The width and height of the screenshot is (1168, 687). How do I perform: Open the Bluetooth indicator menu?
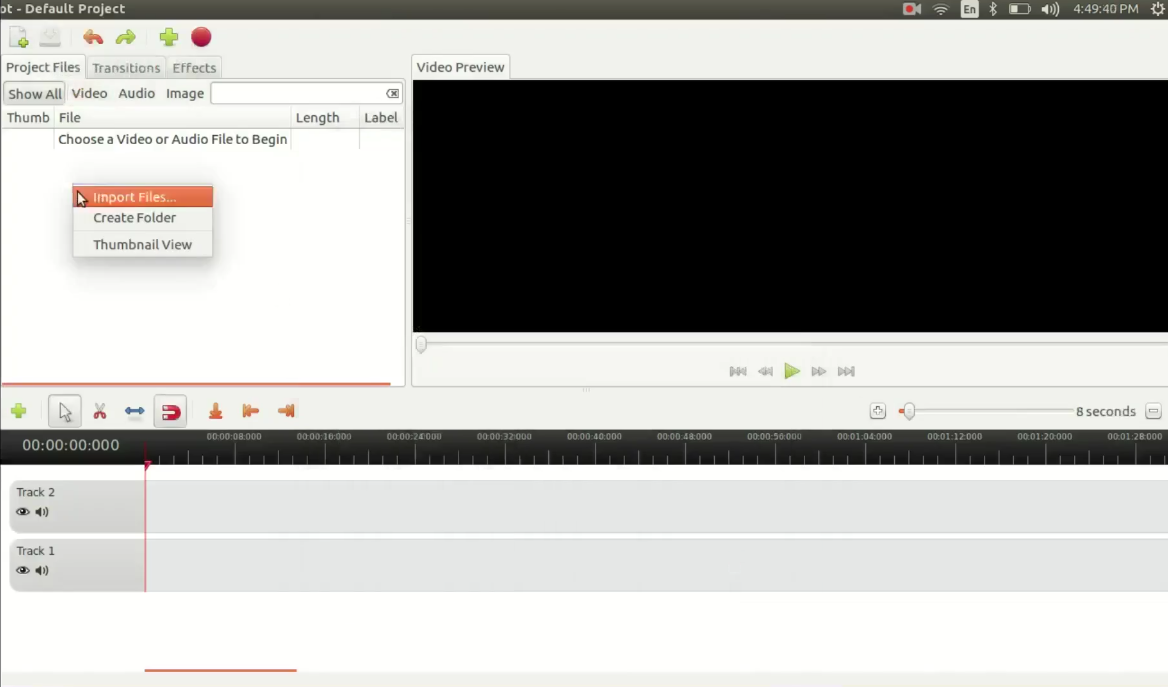pos(993,9)
